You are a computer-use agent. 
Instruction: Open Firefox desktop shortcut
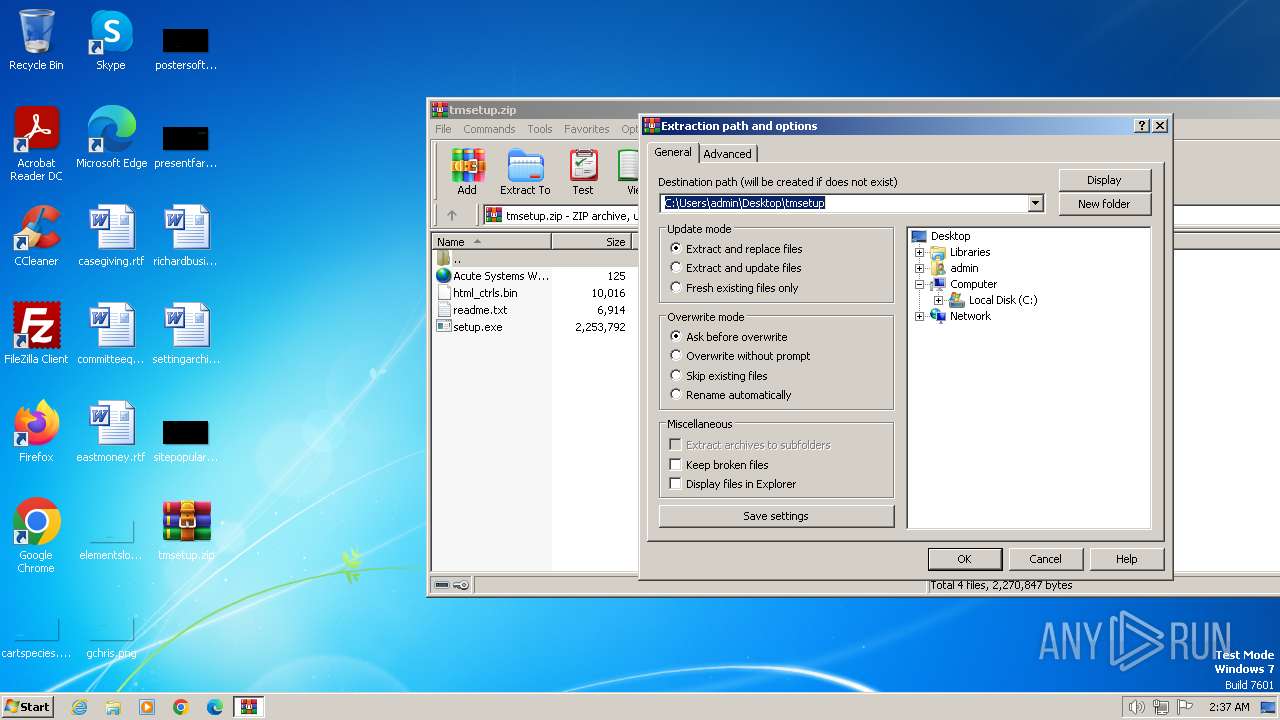pyautogui.click(x=36, y=432)
